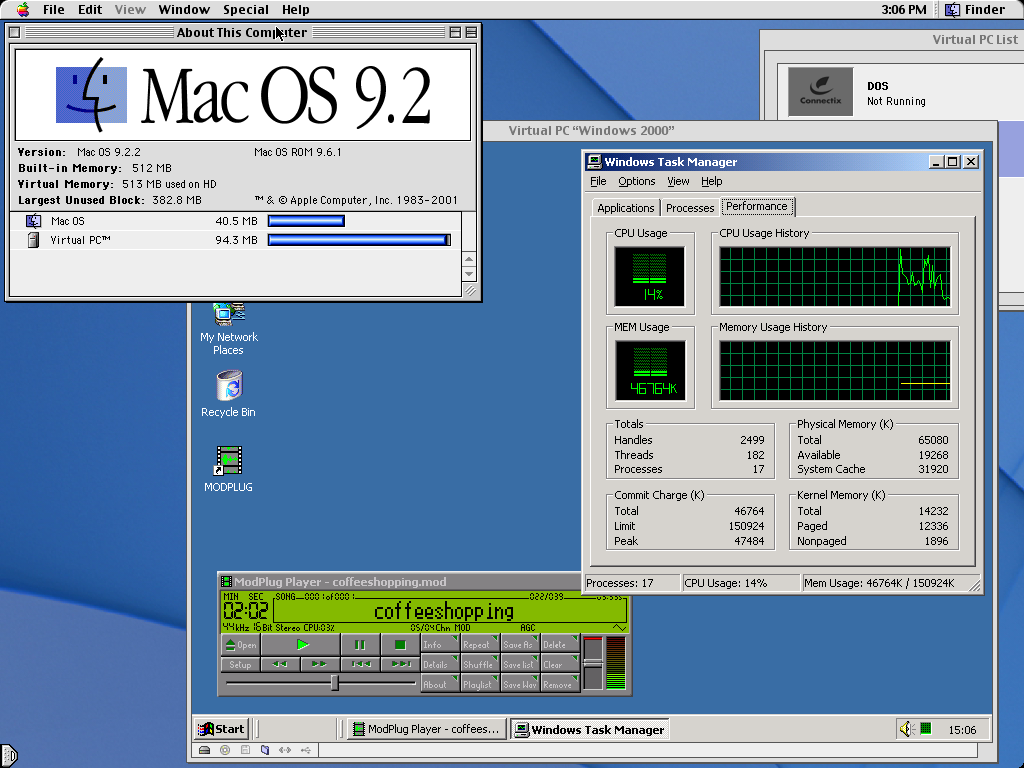This screenshot has height=768, width=1024.
Task: Click the About button in ModPlug
Action: click(x=440, y=684)
